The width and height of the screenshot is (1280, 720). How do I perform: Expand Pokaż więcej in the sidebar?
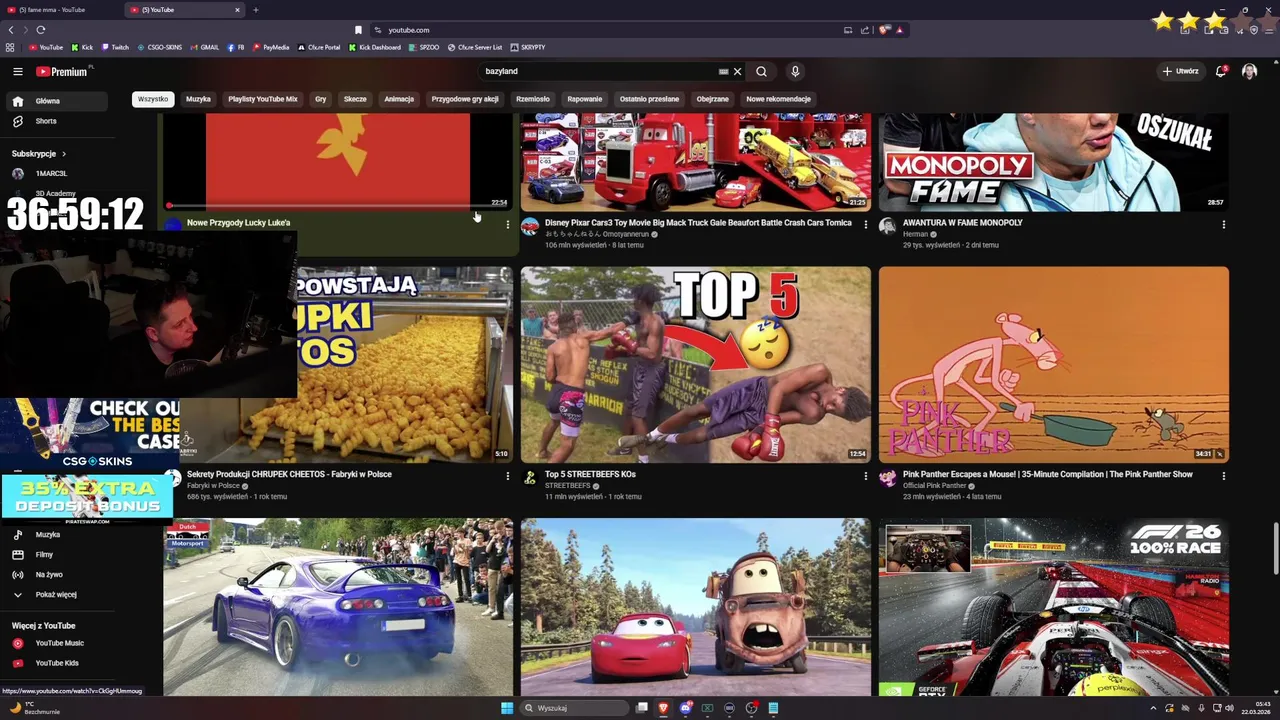(56, 595)
